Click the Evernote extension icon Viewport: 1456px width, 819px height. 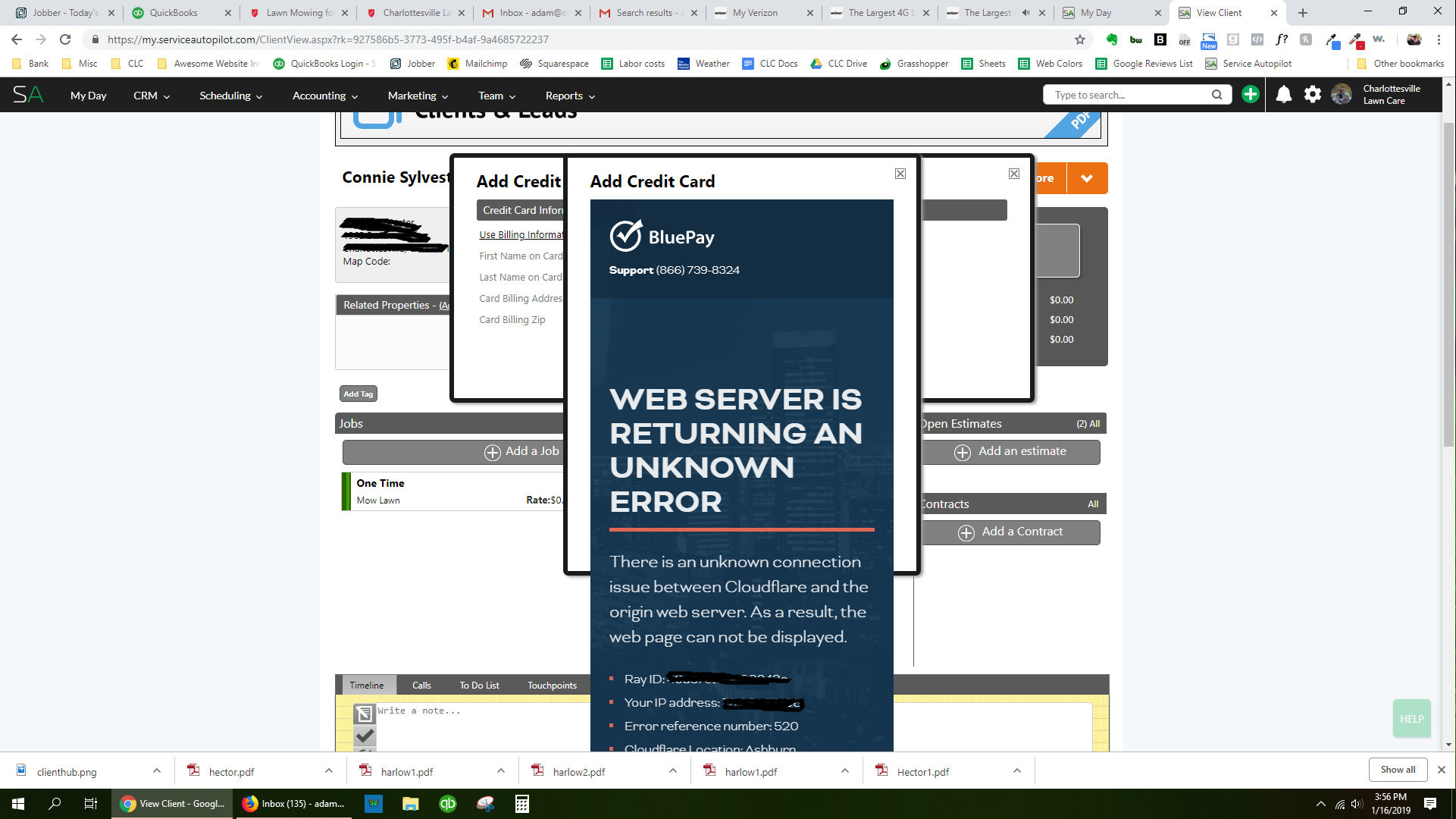click(x=1111, y=39)
